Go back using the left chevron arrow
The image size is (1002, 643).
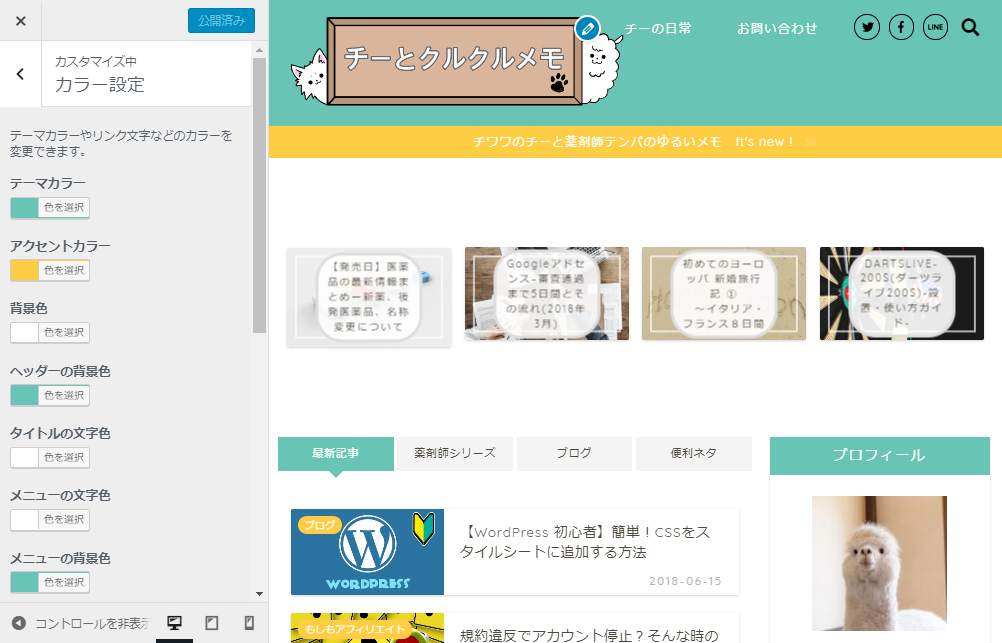pyautogui.click(x=20, y=74)
